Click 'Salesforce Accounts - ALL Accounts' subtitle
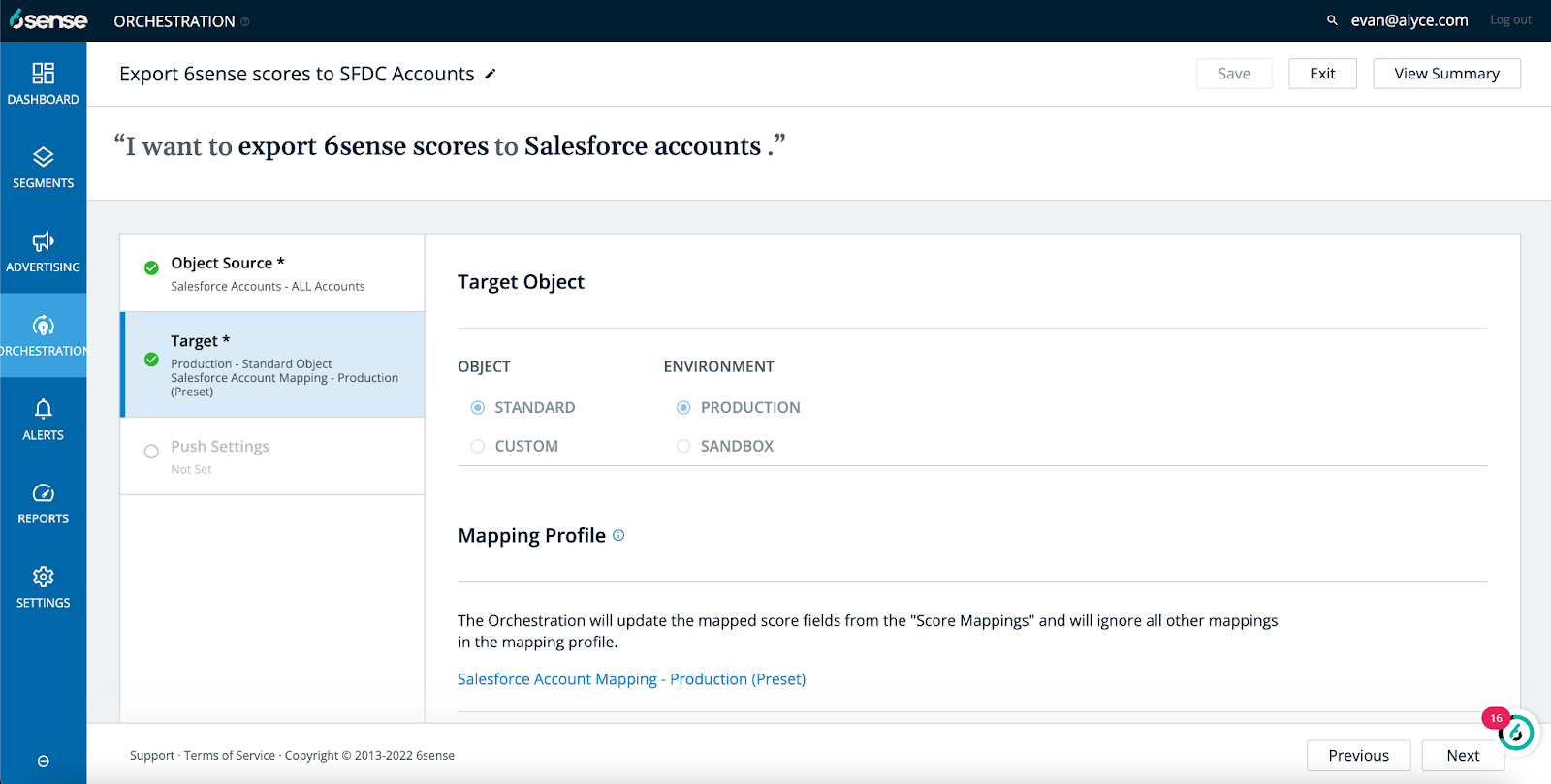Image resolution: width=1551 pixels, height=784 pixels. 268,287
